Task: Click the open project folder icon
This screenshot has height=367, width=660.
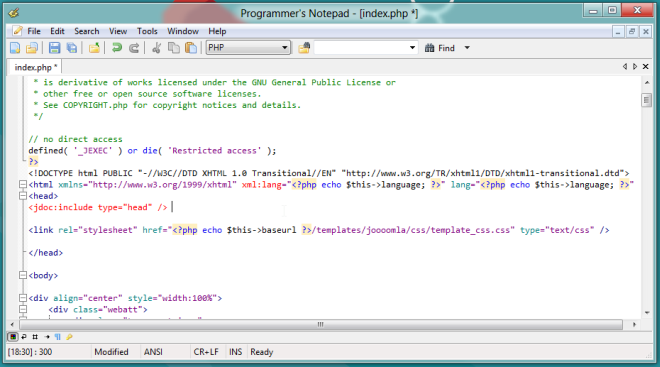Action: coord(94,48)
